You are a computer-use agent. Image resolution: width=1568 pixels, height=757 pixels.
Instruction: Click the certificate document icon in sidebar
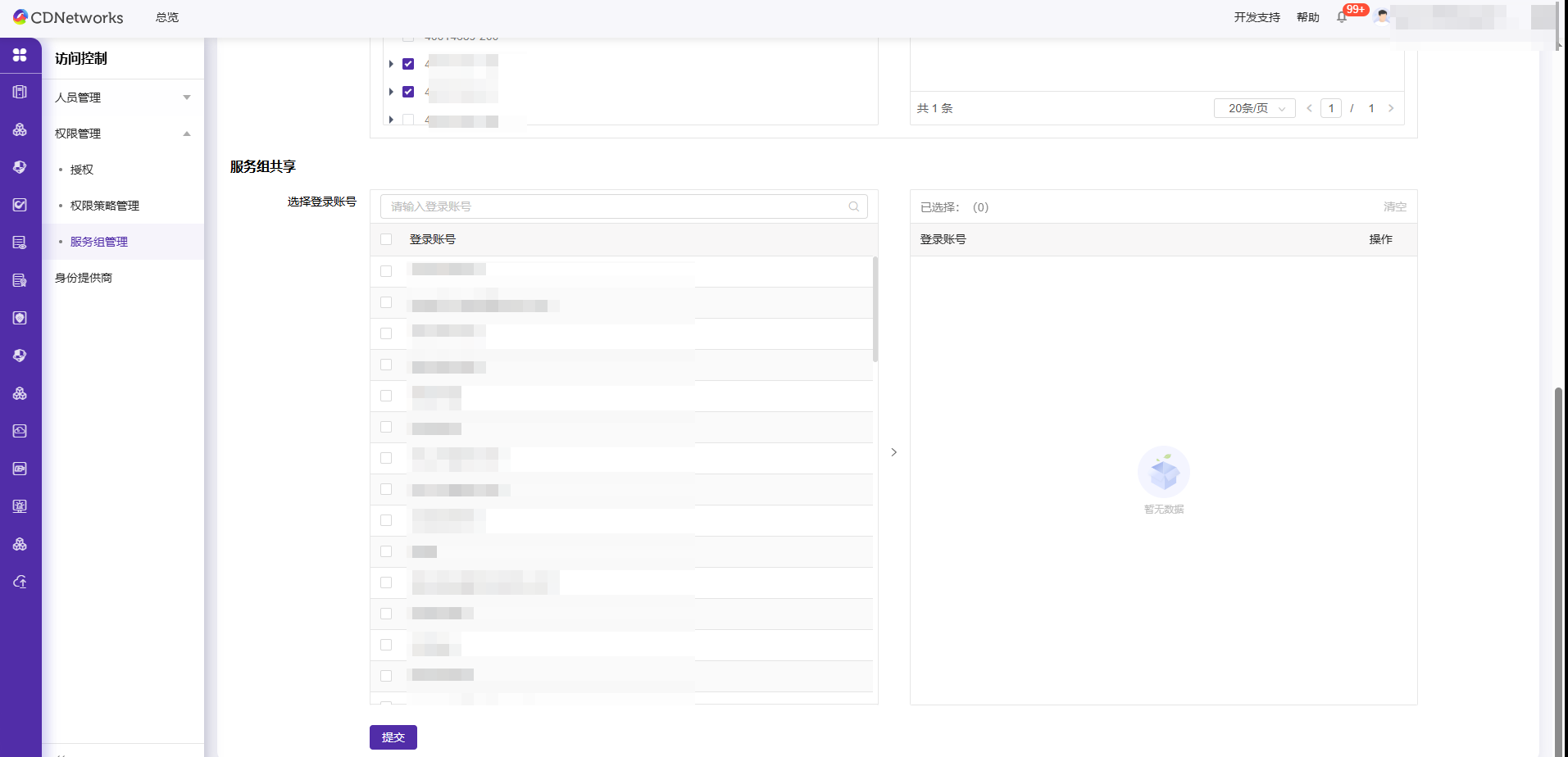click(20, 279)
